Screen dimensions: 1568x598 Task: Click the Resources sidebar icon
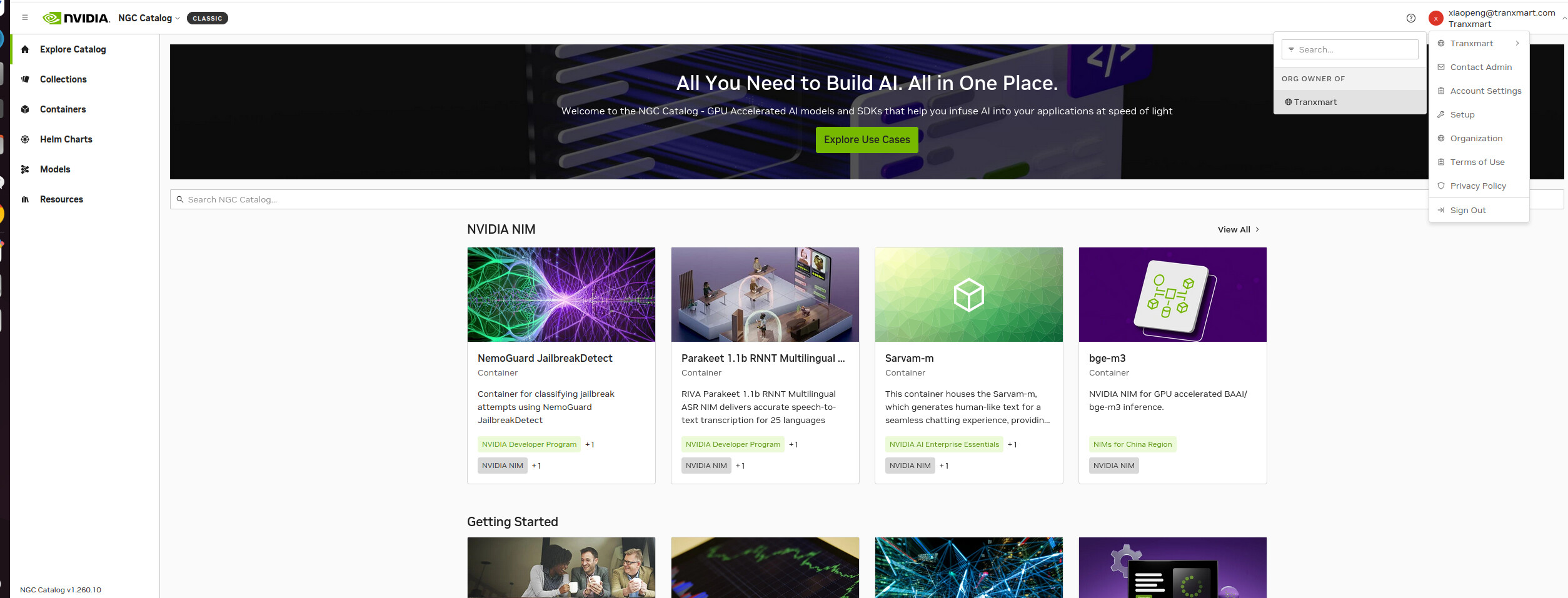click(x=25, y=199)
